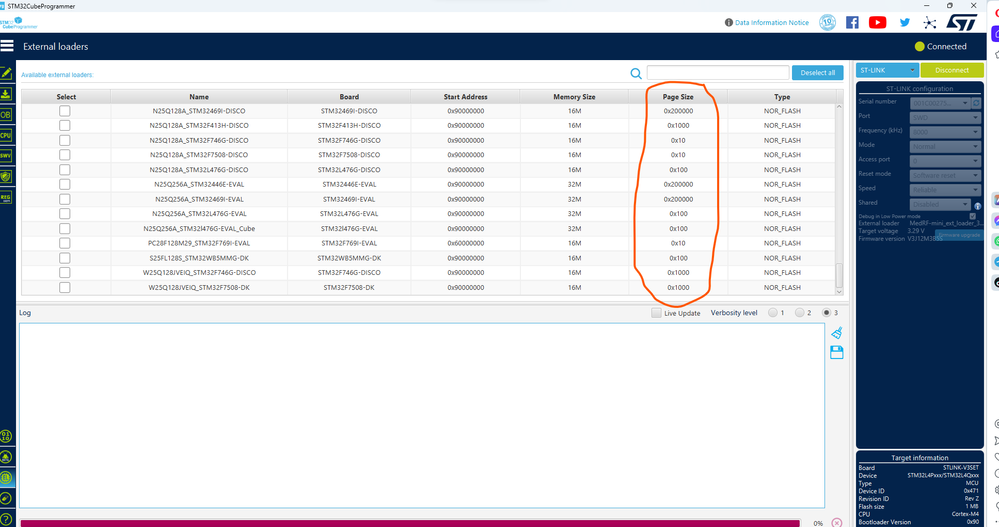Open the hamburger main menu
Screen dimensions: 999x527
7,46
